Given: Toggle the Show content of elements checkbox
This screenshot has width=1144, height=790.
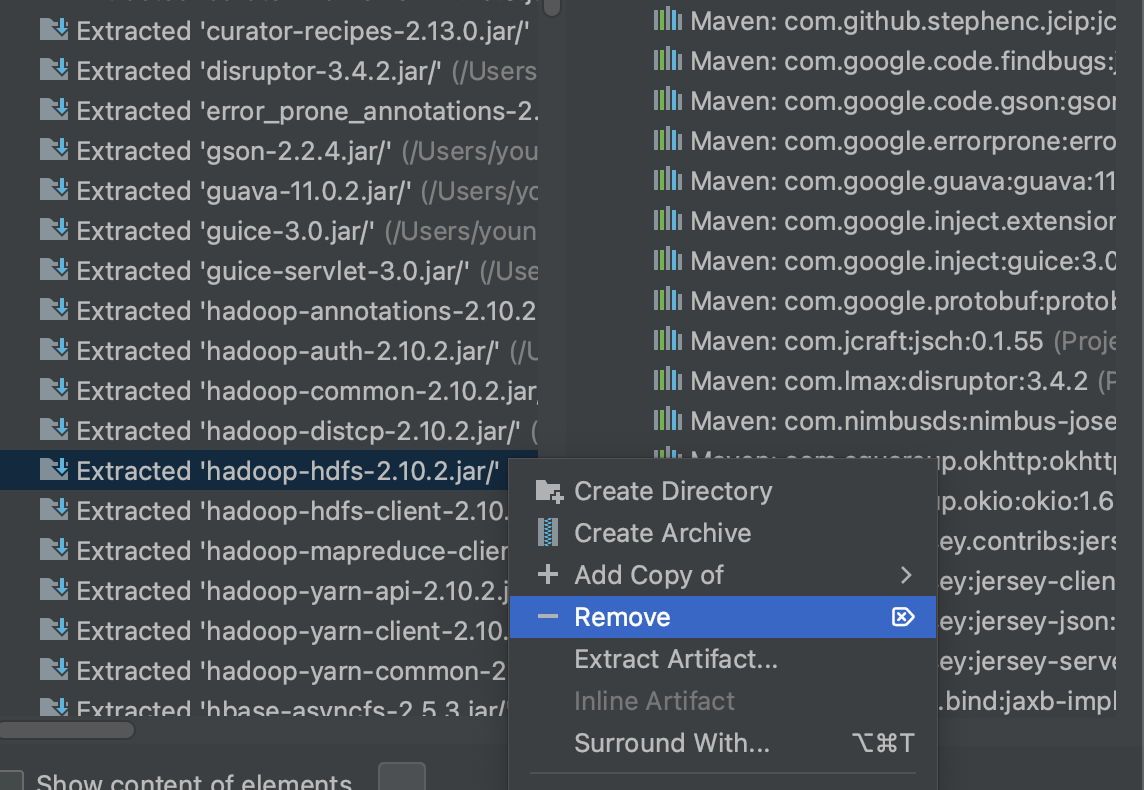Looking at the screenshot, I should pyautogui.click(x=12, y=781).
